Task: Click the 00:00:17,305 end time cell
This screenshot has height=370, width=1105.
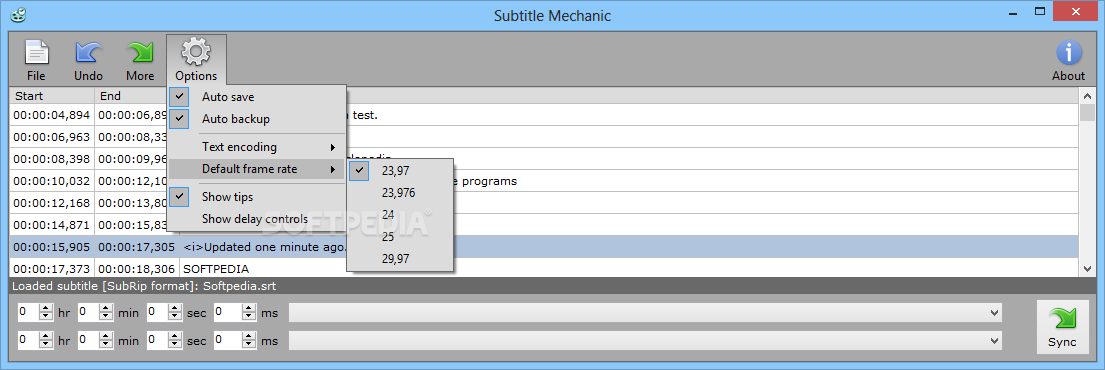Action: pyautogui.click(x=137, y=247)
